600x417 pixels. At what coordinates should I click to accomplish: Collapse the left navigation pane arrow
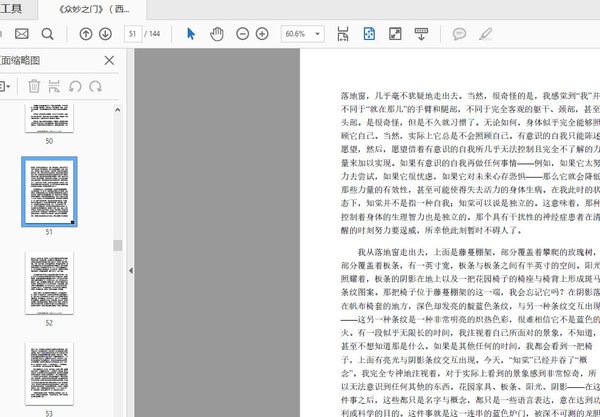click(x=130, y=271)
